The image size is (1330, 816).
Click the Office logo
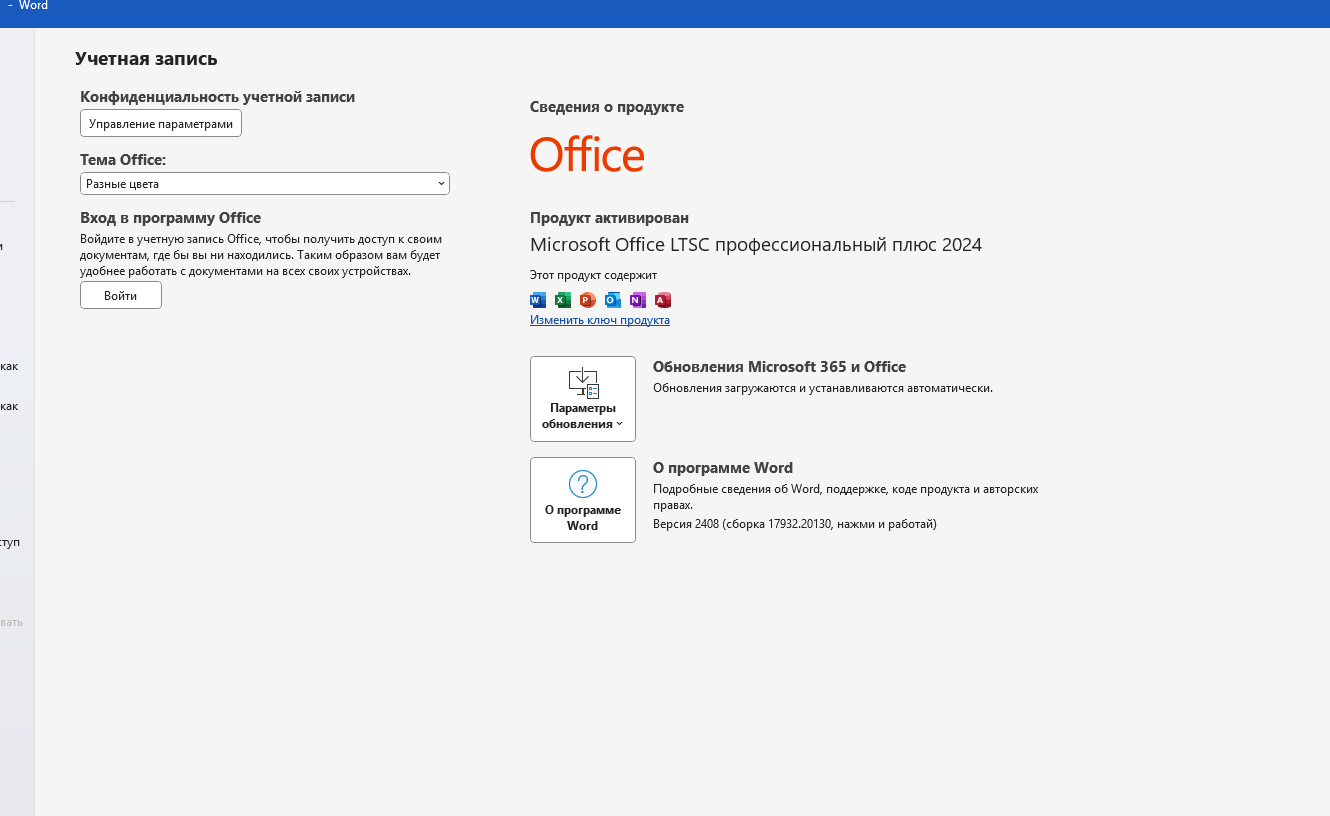[x=587, y=155]
